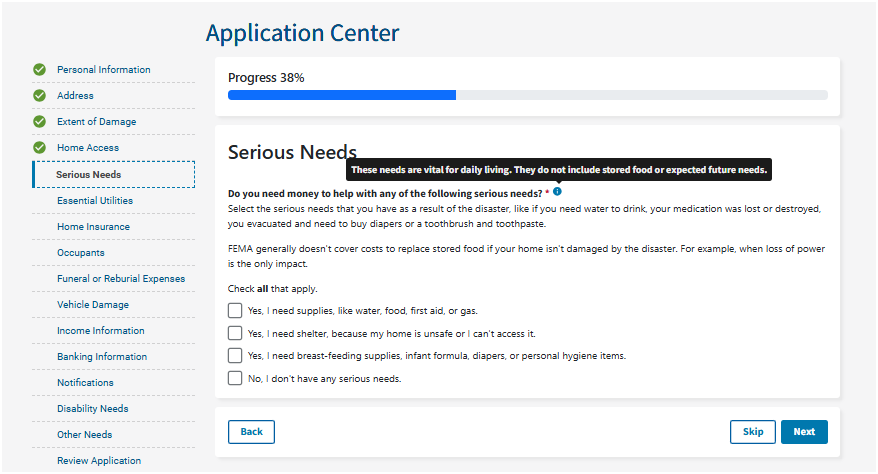Open the Review Application step

tap(99, 461)
